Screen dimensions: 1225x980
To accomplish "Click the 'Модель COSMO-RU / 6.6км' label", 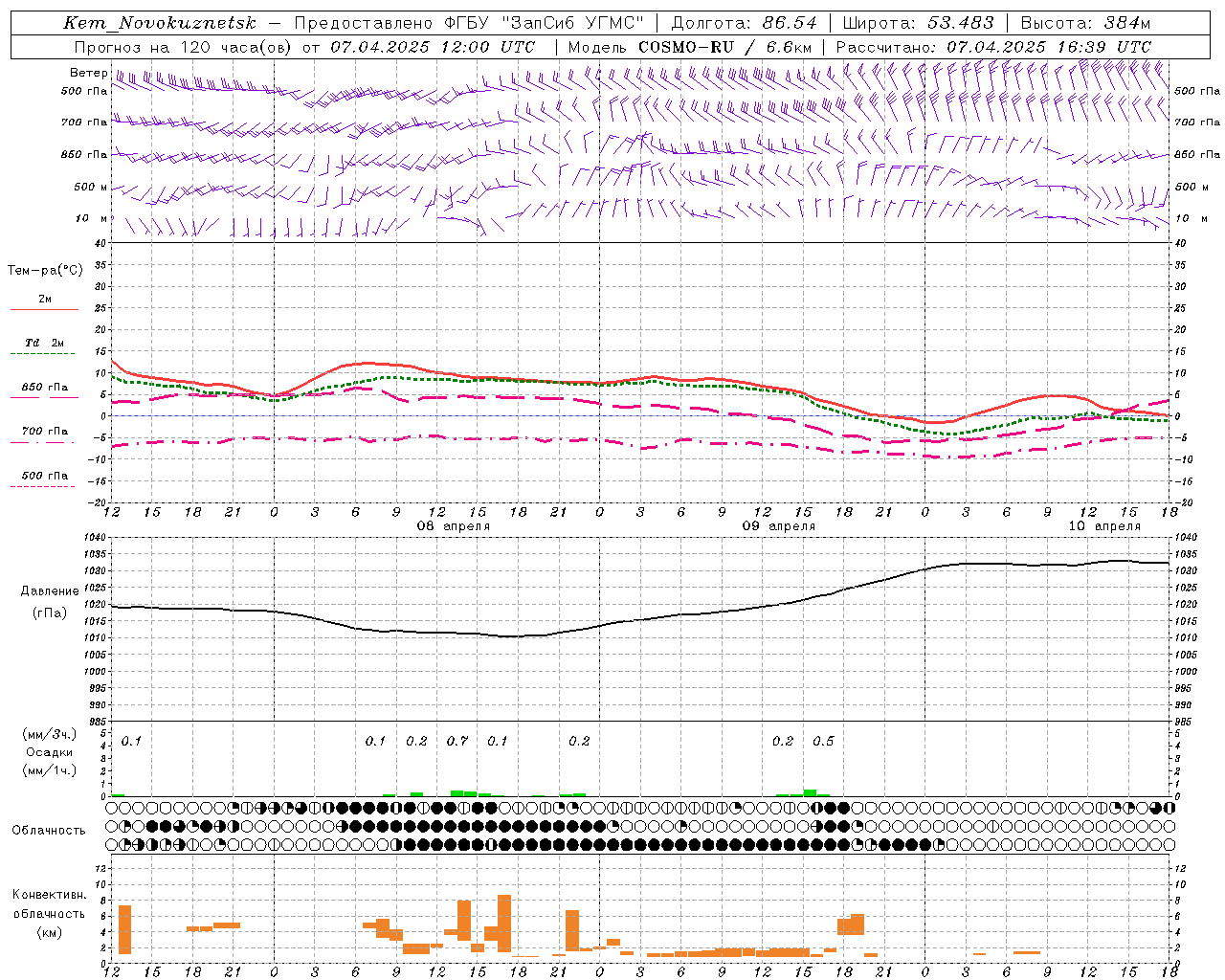I will coord(690,47).
